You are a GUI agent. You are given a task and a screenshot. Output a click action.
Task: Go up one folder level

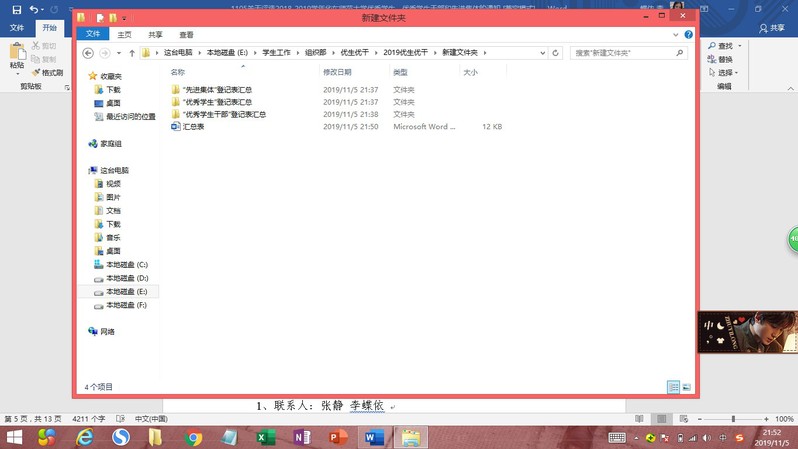(132, 53)
